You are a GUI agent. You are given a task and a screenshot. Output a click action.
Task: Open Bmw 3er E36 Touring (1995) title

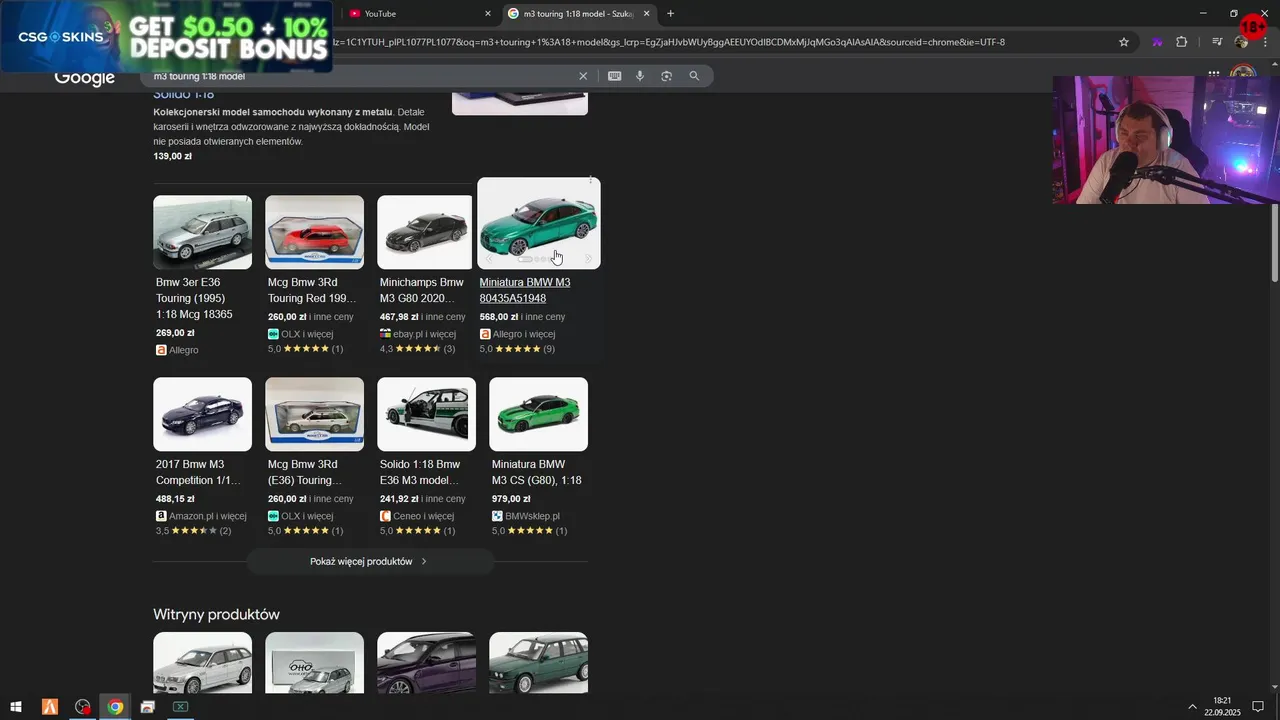[x=195, y=298]
